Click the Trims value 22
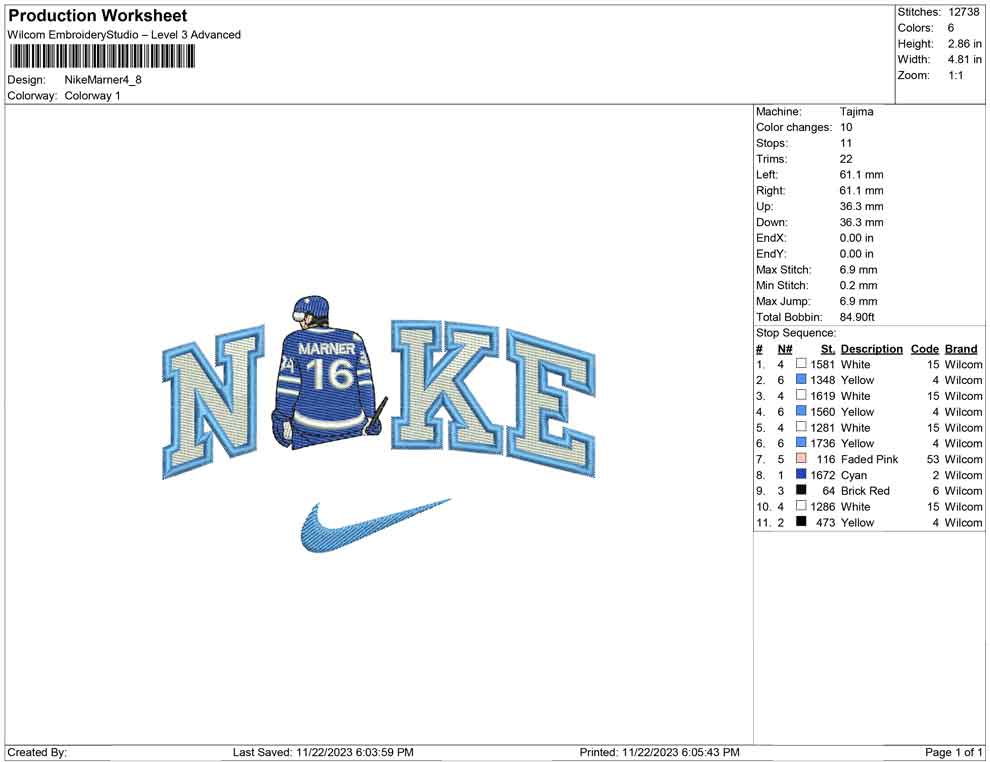Screen dimensions: 990x762 tap(845, 159)
